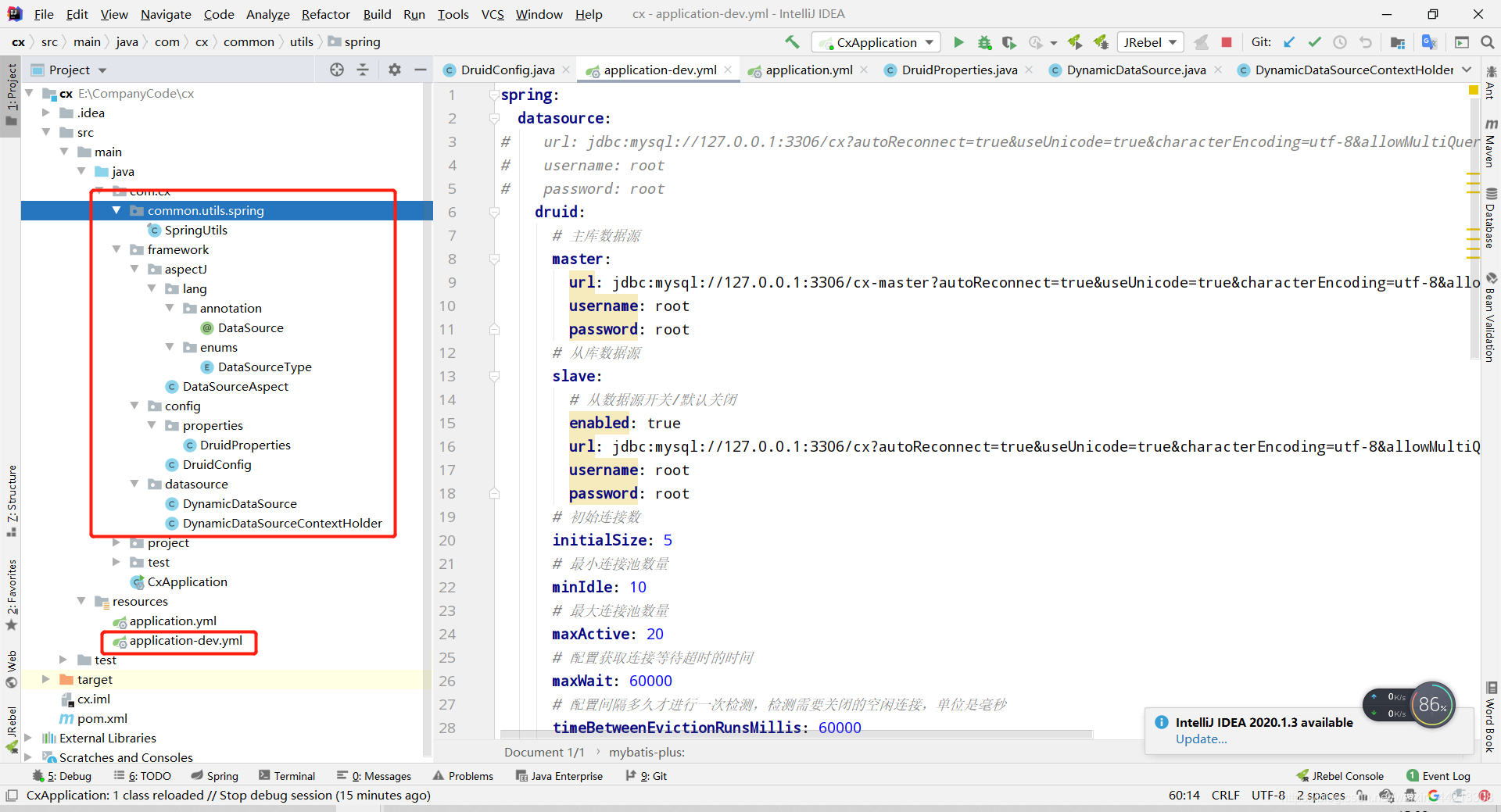Click Update link for IntelliJ IDEA 2020.1.3
The width and height of the screenshot is (1501, 812).
click(x=1200, y=739)
